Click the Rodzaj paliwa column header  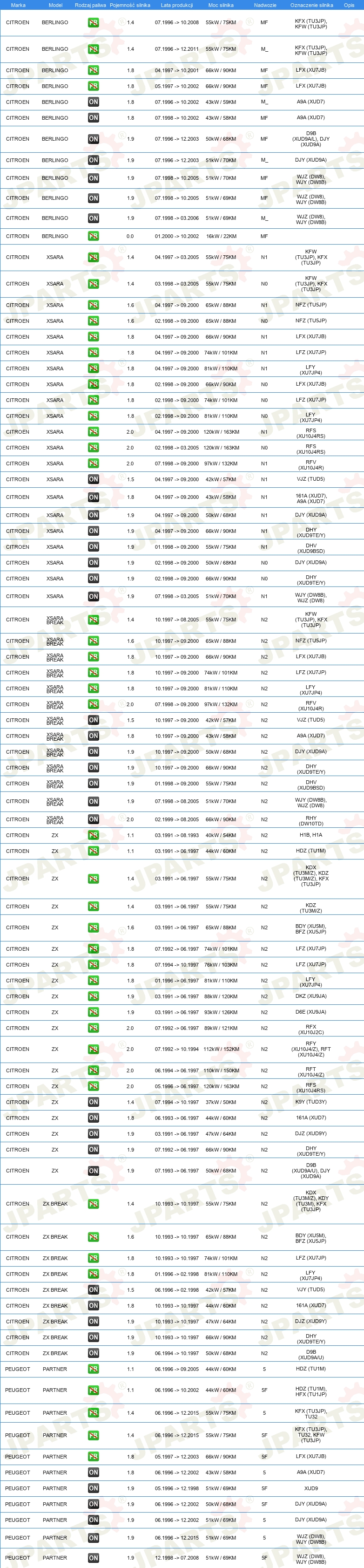point(90,5)
